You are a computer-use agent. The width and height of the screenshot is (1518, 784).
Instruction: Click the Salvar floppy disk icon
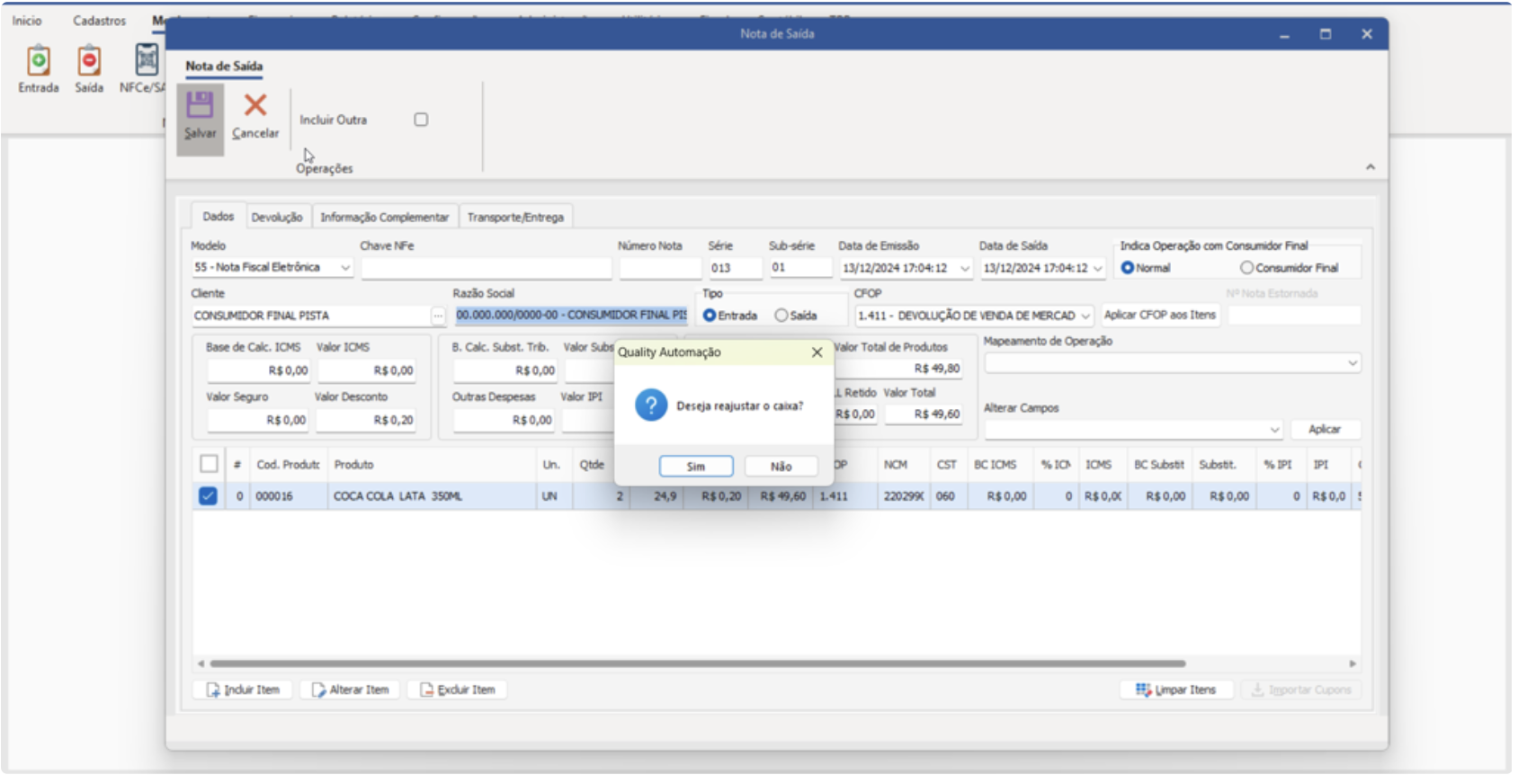(x=200, y=105)
